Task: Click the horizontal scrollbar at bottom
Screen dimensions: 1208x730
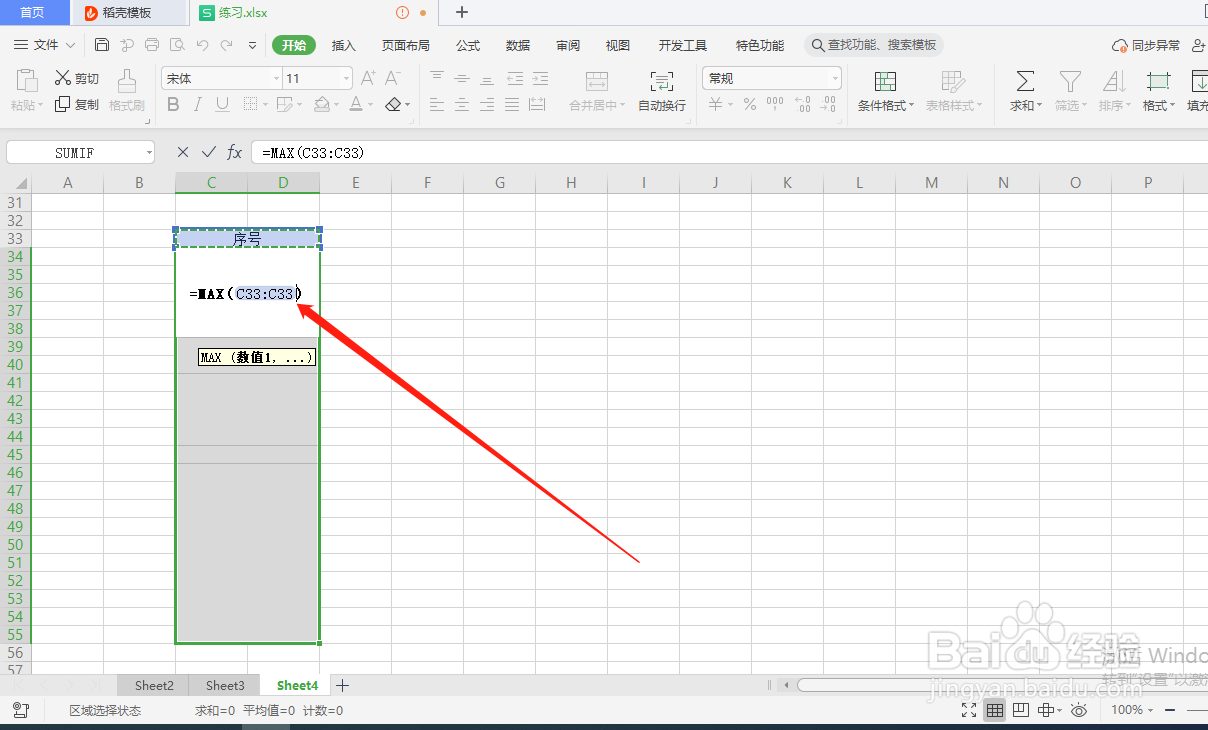Action: point(1000,685)
